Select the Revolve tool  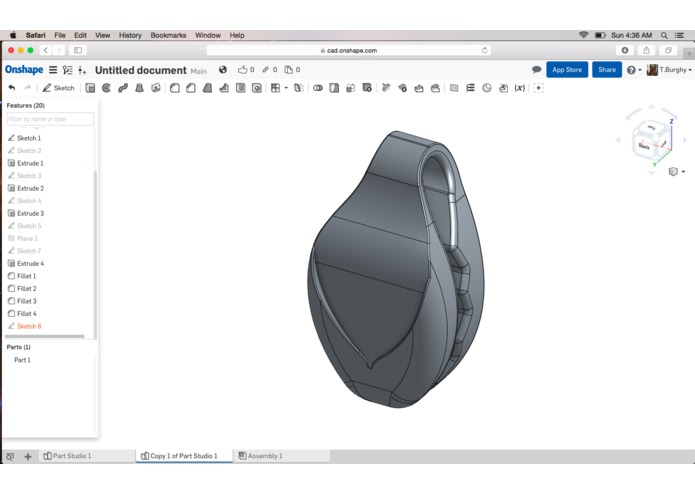click(x=106, y=88)
